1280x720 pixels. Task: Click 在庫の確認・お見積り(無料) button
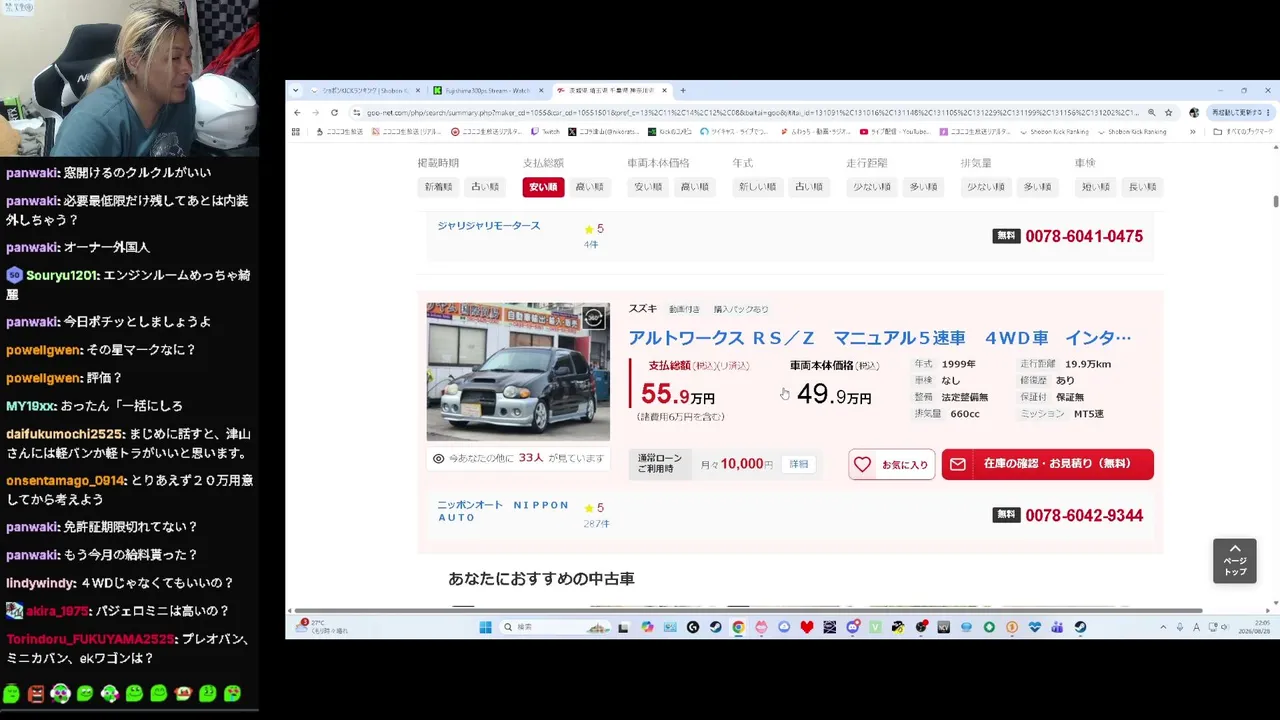pyautogui.click(x=1047, y=464)
